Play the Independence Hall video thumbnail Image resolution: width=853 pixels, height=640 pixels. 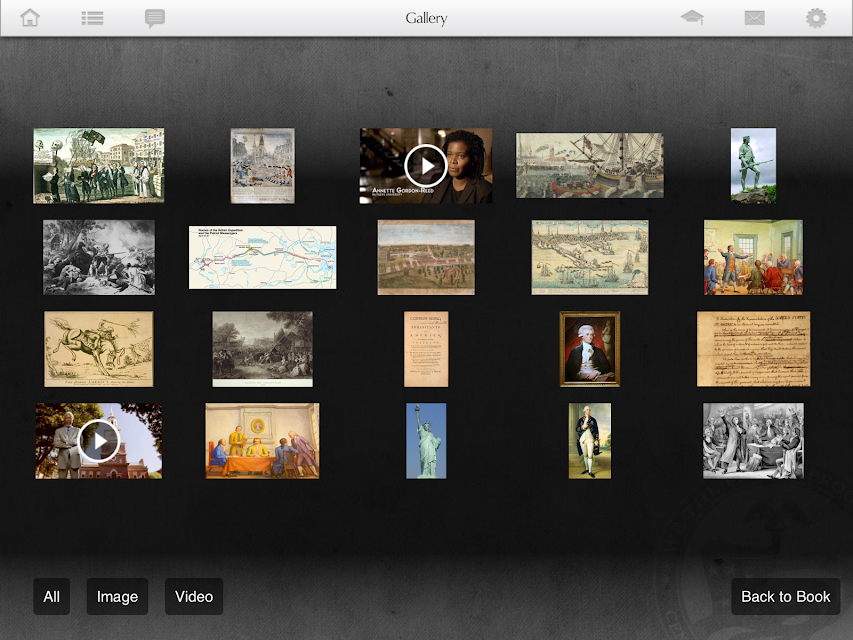click(x=98, y=441)
